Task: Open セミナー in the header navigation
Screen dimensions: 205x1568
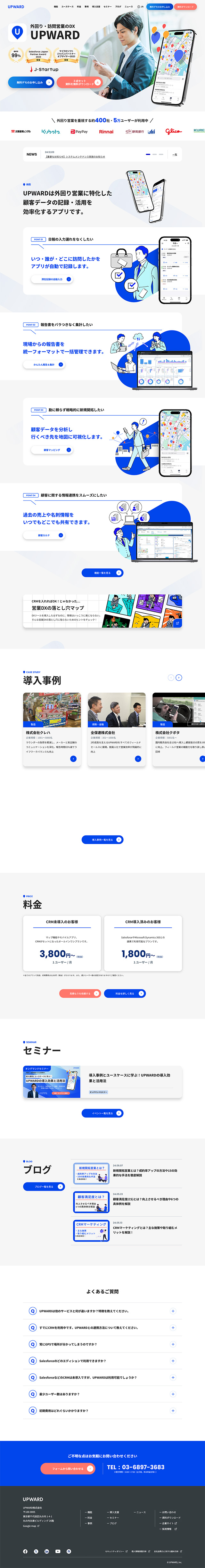Action: click(x=108, y=7)
